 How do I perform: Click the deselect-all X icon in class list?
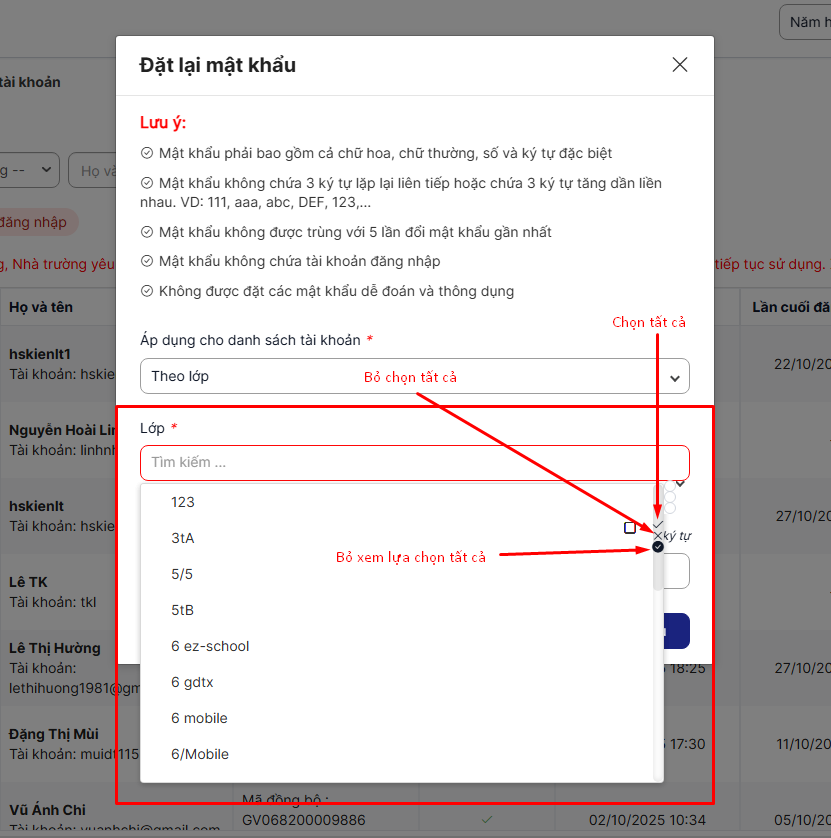(657, 536)
